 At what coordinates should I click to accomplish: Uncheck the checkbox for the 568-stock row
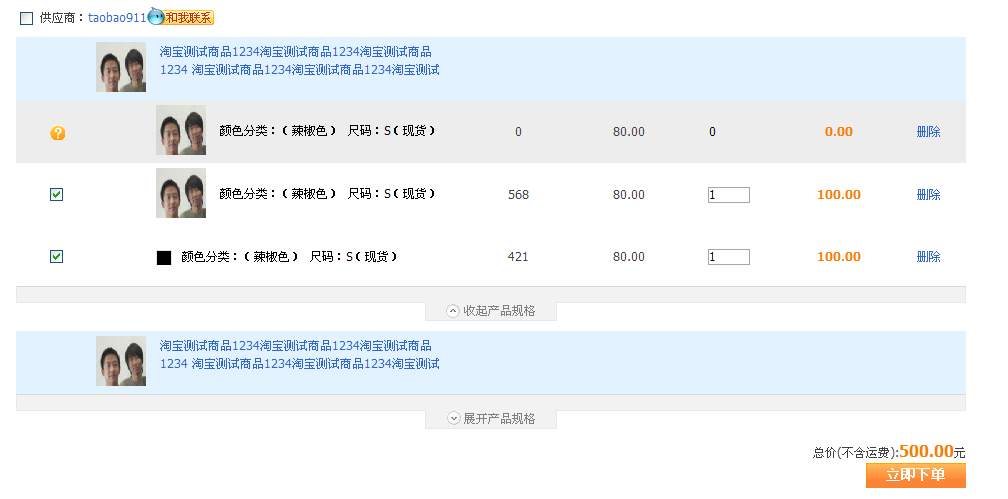click(57, 195)
